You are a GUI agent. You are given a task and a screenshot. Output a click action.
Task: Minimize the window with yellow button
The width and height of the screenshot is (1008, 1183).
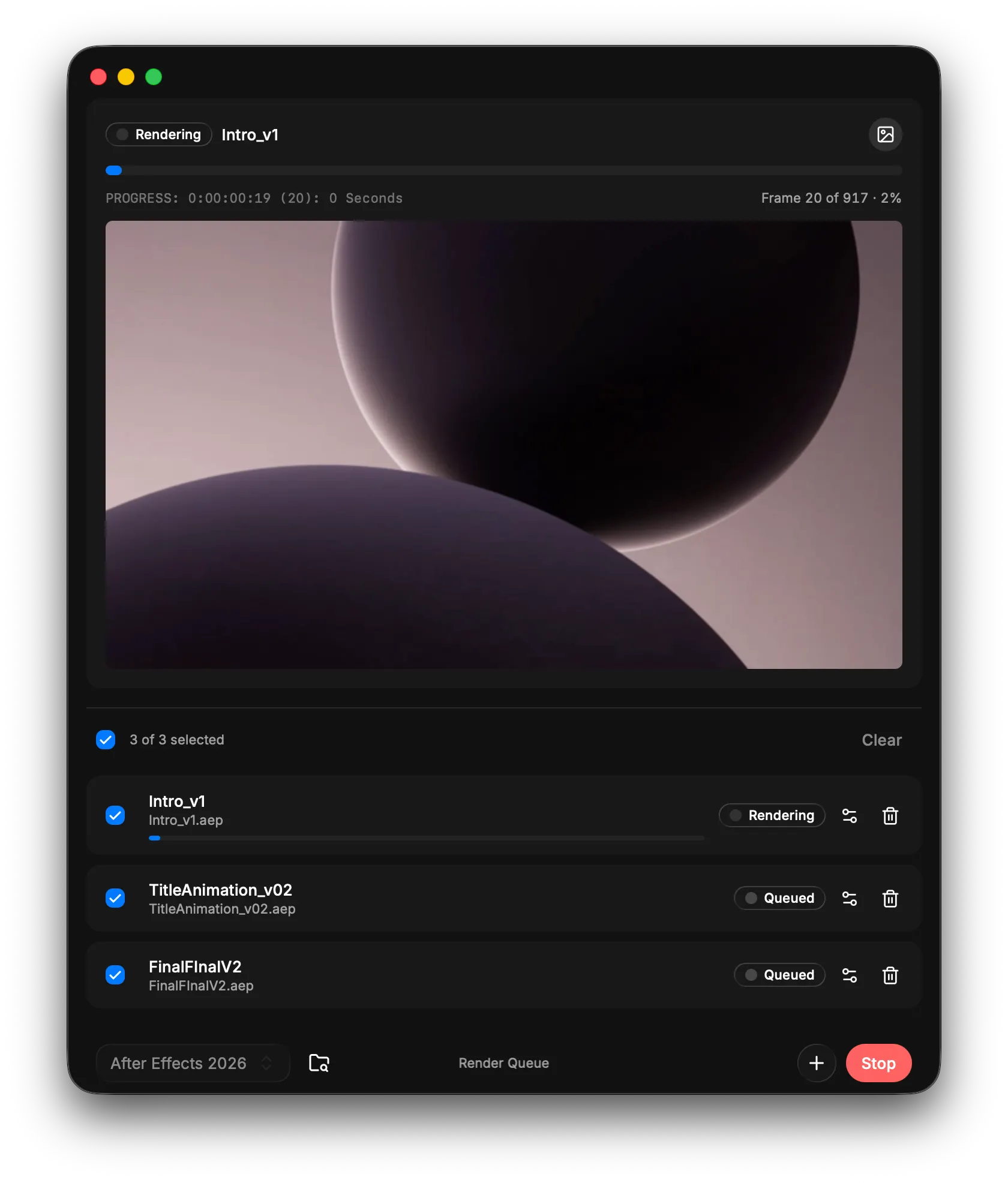point(126,77)
